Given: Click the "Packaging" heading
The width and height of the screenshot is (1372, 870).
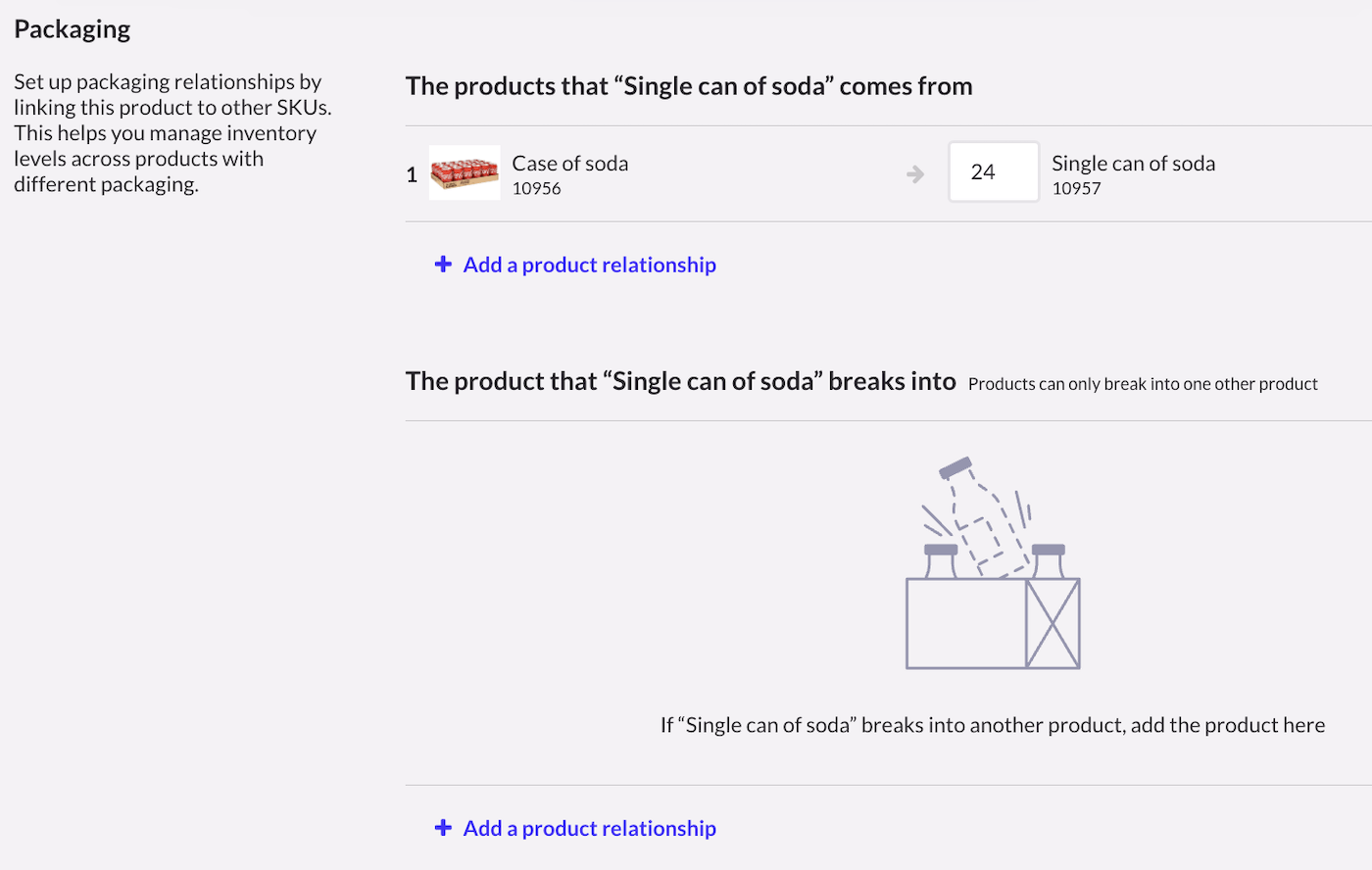Looking at the screenshot, I should click(72, 28).
